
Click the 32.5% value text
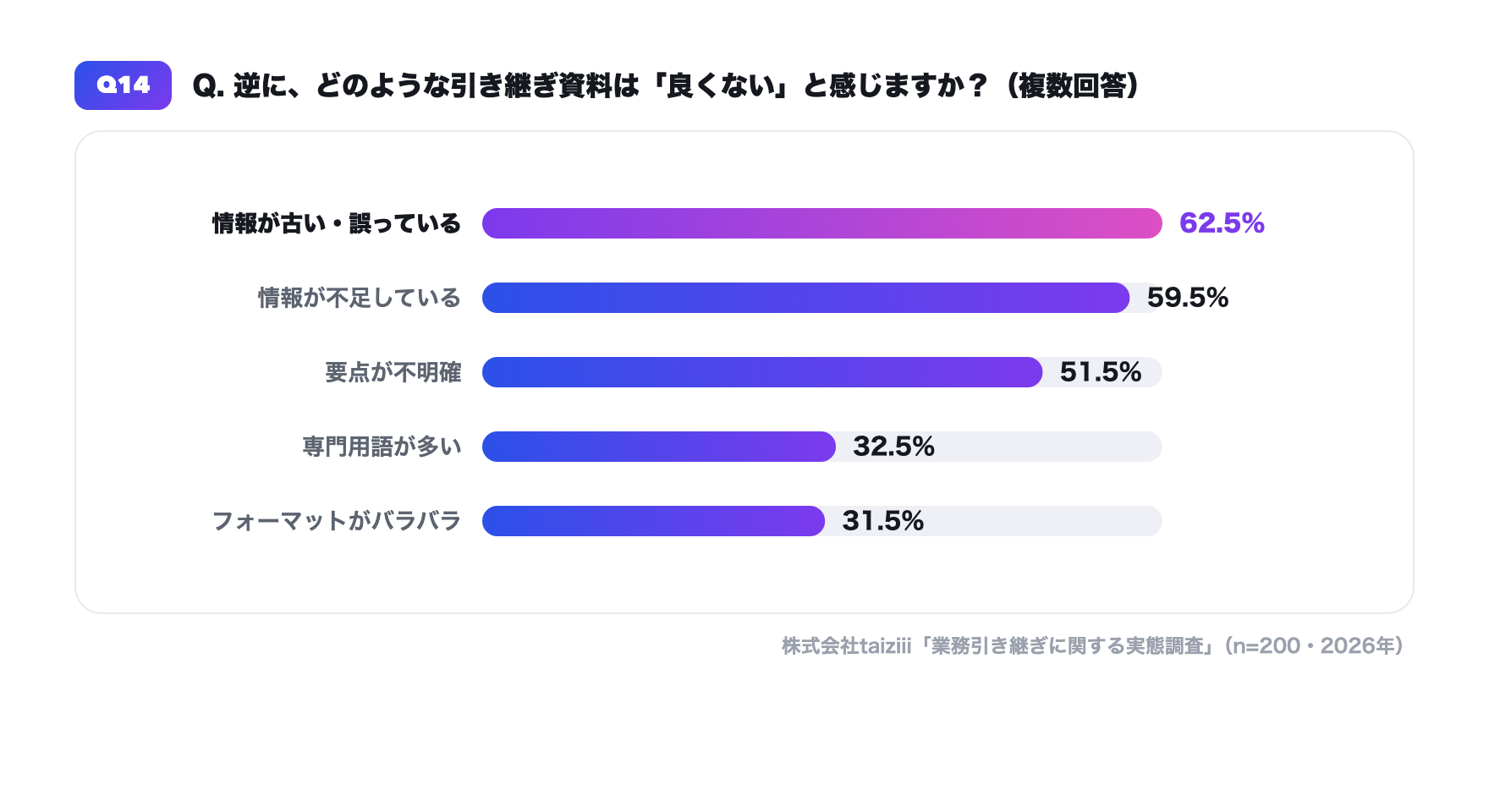(x=893, y=447)
